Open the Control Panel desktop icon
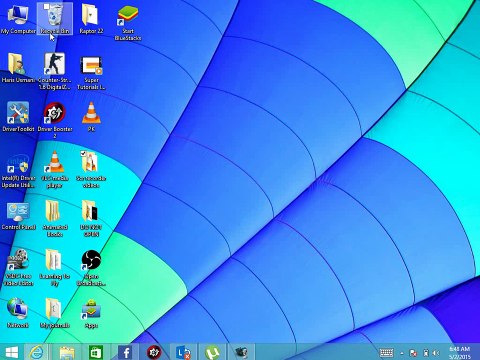Viewport: 480px width, 360px height. tap(18, 215)
